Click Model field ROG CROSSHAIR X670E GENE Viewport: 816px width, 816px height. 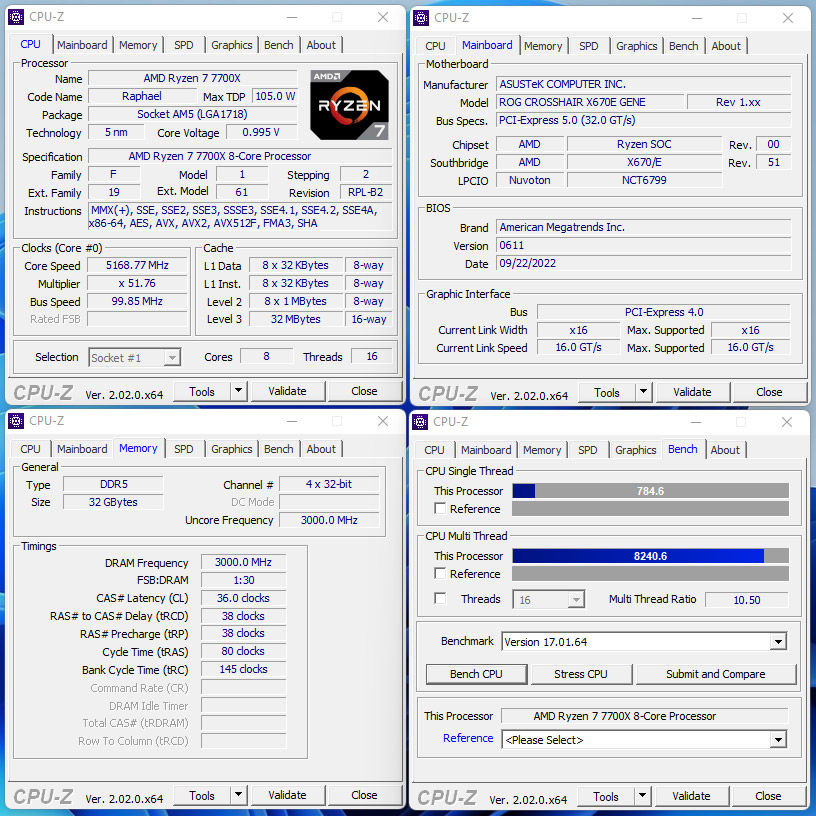pyautogui.click(x=590, y=102)
